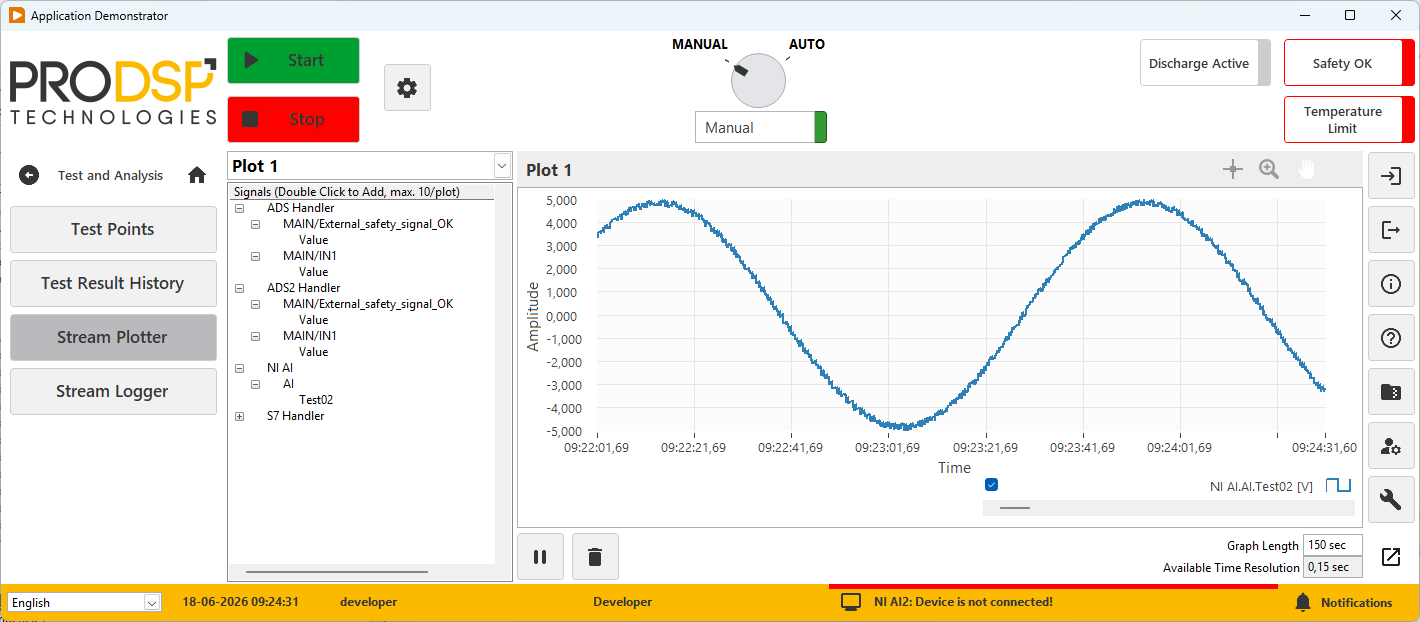Select MAIN/External_safety_signal_OK under ADS Handler
The image size is (1420, 622).
coord(368,224)
